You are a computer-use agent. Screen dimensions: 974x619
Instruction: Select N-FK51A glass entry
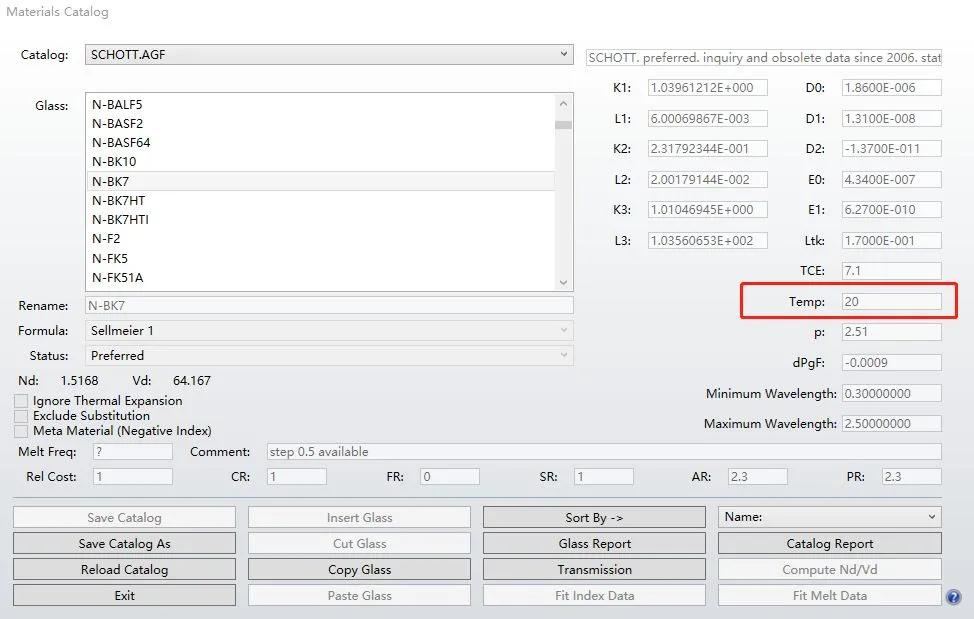117,278
